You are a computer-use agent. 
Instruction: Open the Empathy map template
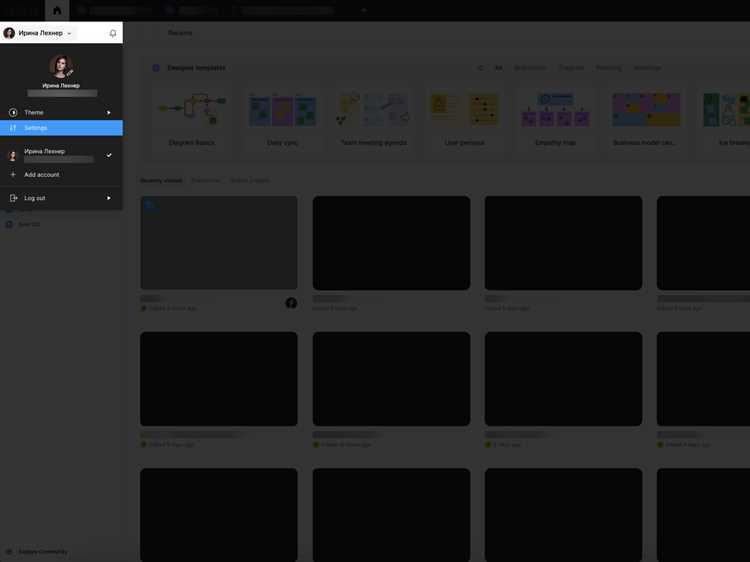[x=555, y=120]
